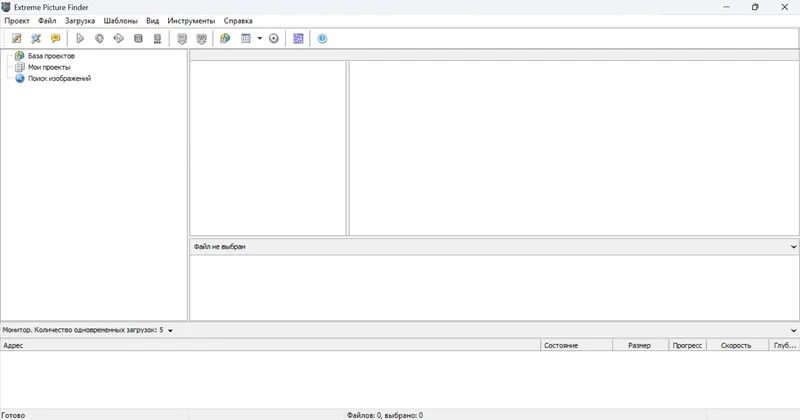The image size is (800, 420).
Task: Collapse the Монитор panel chevron
Action: pos(793,330)
